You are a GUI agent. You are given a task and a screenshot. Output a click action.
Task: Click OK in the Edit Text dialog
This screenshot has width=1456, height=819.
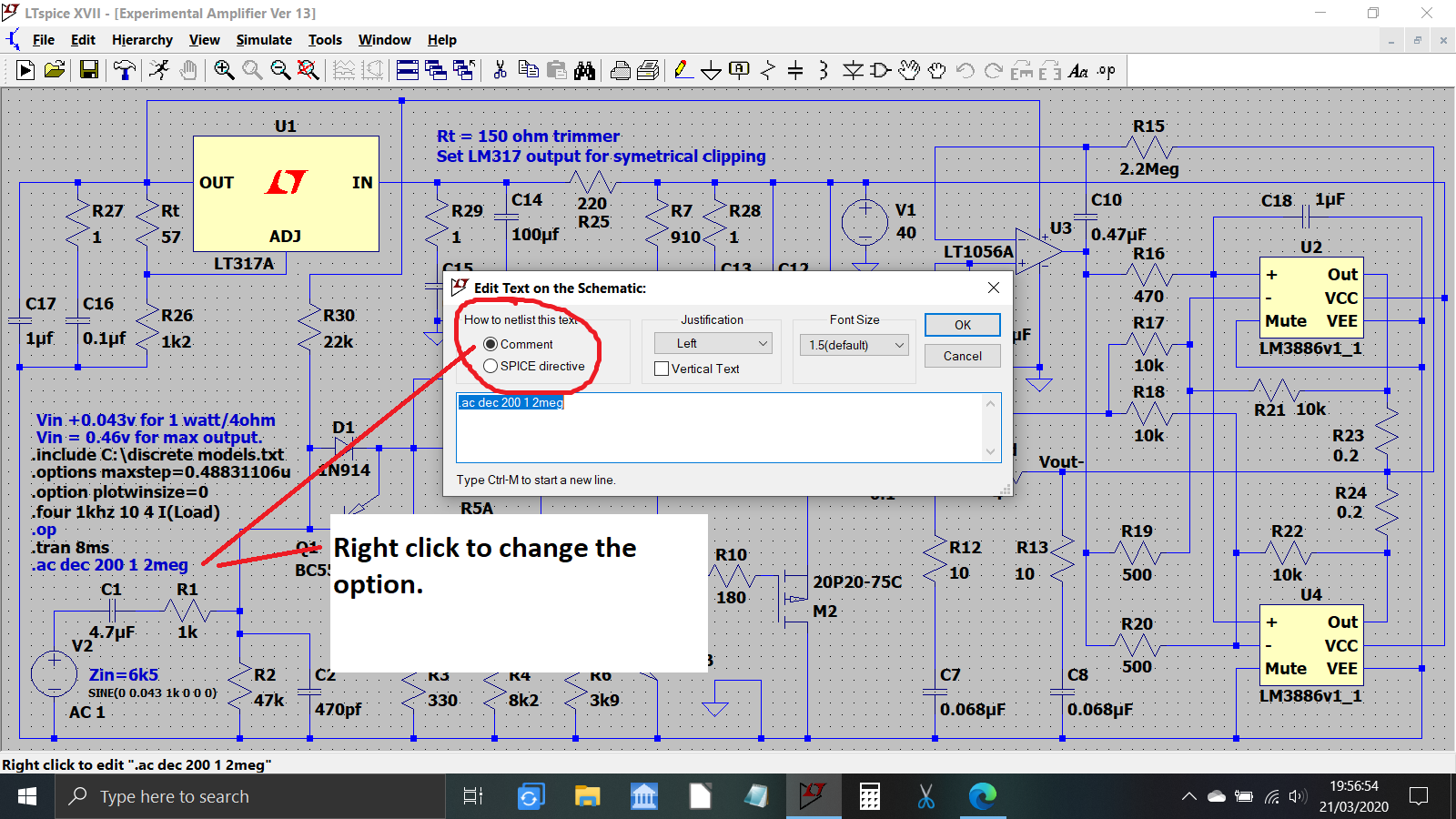pos(963,325)
